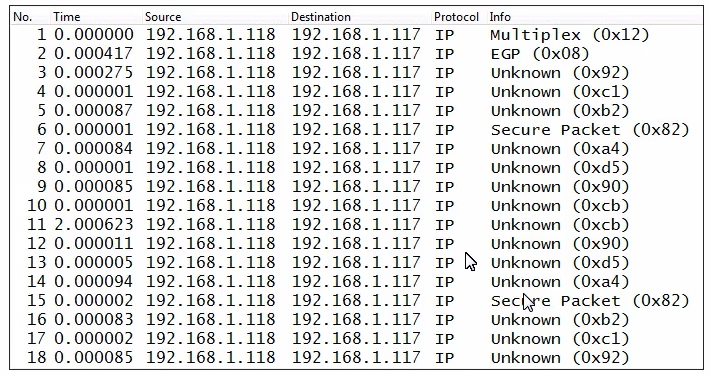Select packet 2 EGP (0x08)
Viewport: 710px width, 375px height.
click(x=356, y=54)
